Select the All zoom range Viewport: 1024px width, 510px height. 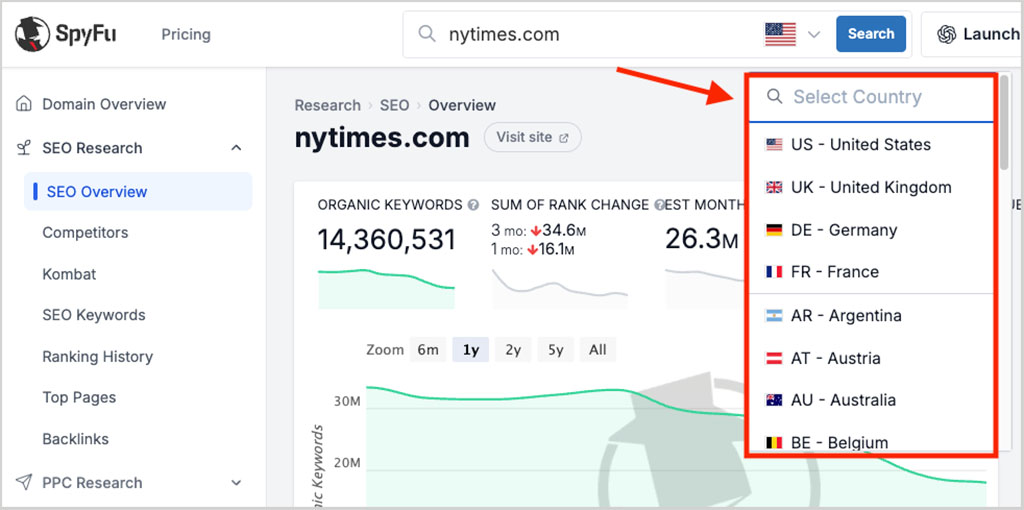pyautogui.click(x=598, y=350)
